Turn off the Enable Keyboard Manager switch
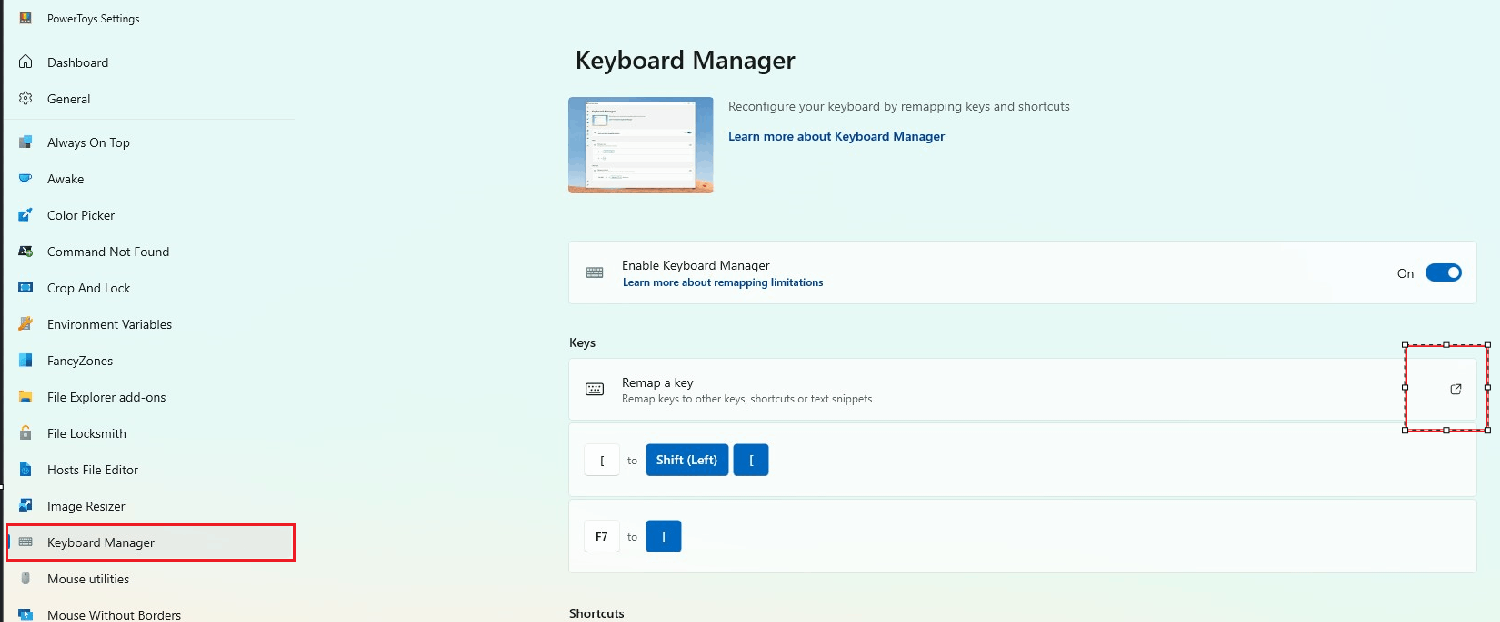This screenshot has width=1500, height=622. tap(1443, 273)
